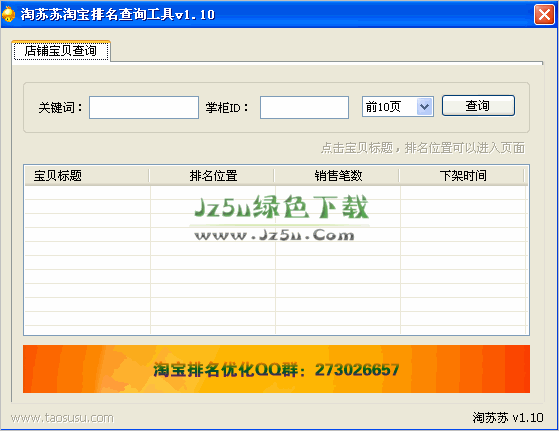Screen dimensions: 559x431
Task: Open the www.taosusu.com link
Action: point(62,418)
